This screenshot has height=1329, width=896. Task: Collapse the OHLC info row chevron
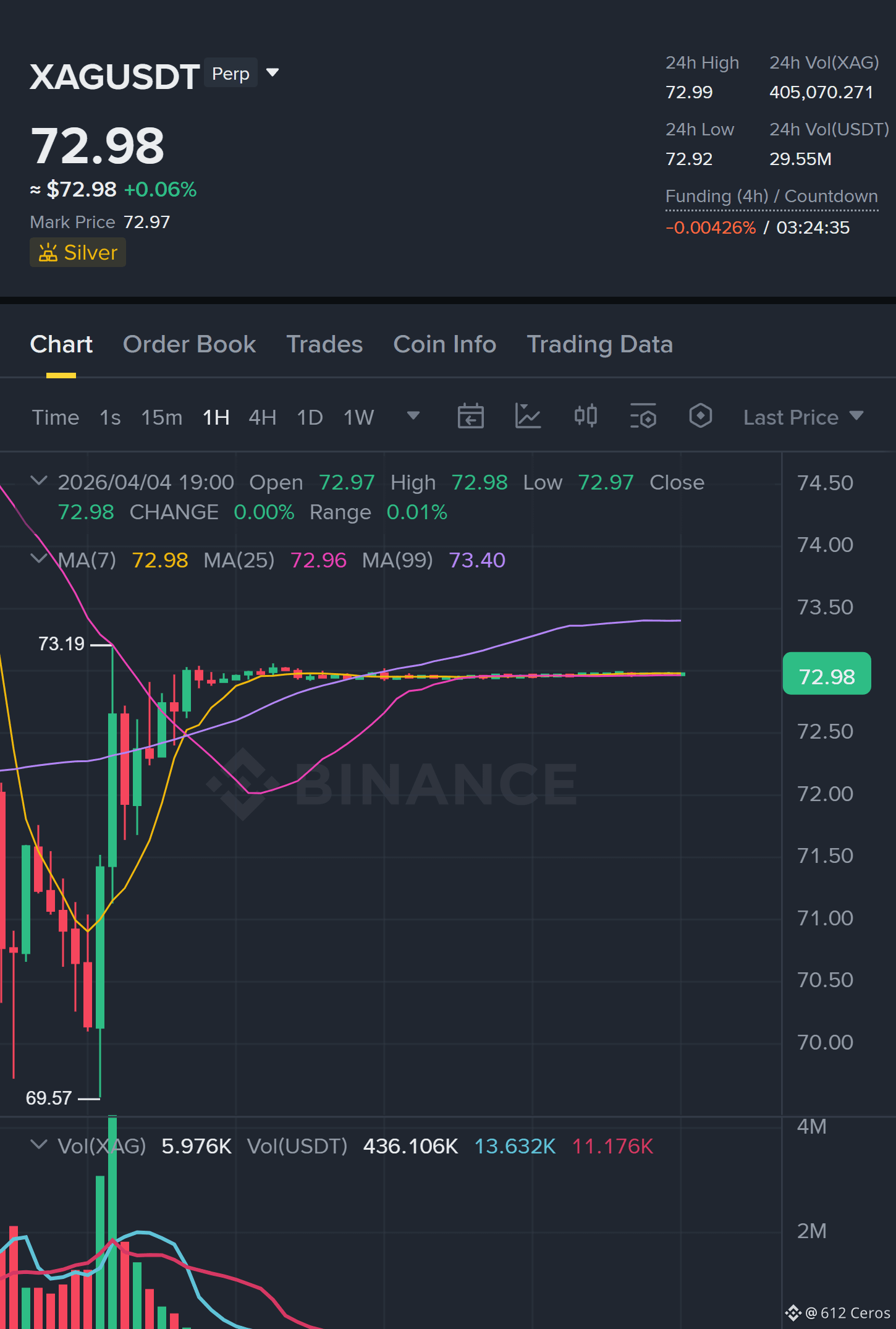39,481
